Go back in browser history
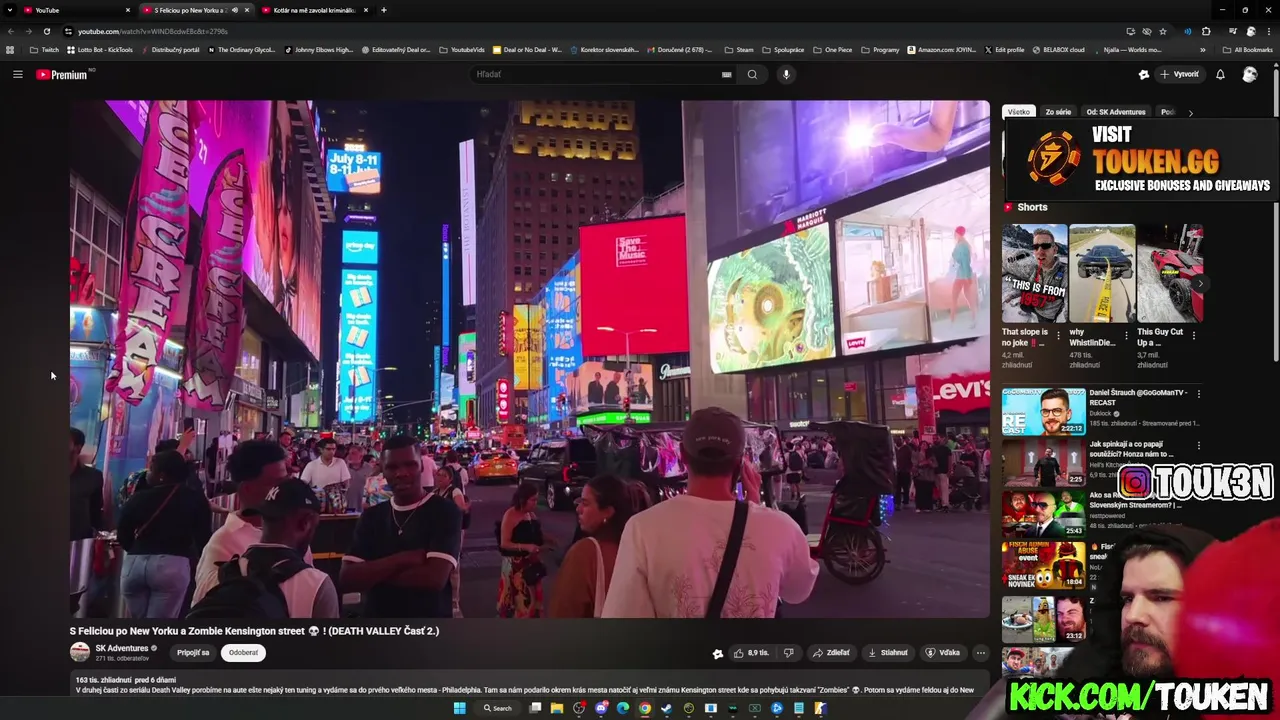Viewport: 1280px width, 720px height. click(11, 31)
